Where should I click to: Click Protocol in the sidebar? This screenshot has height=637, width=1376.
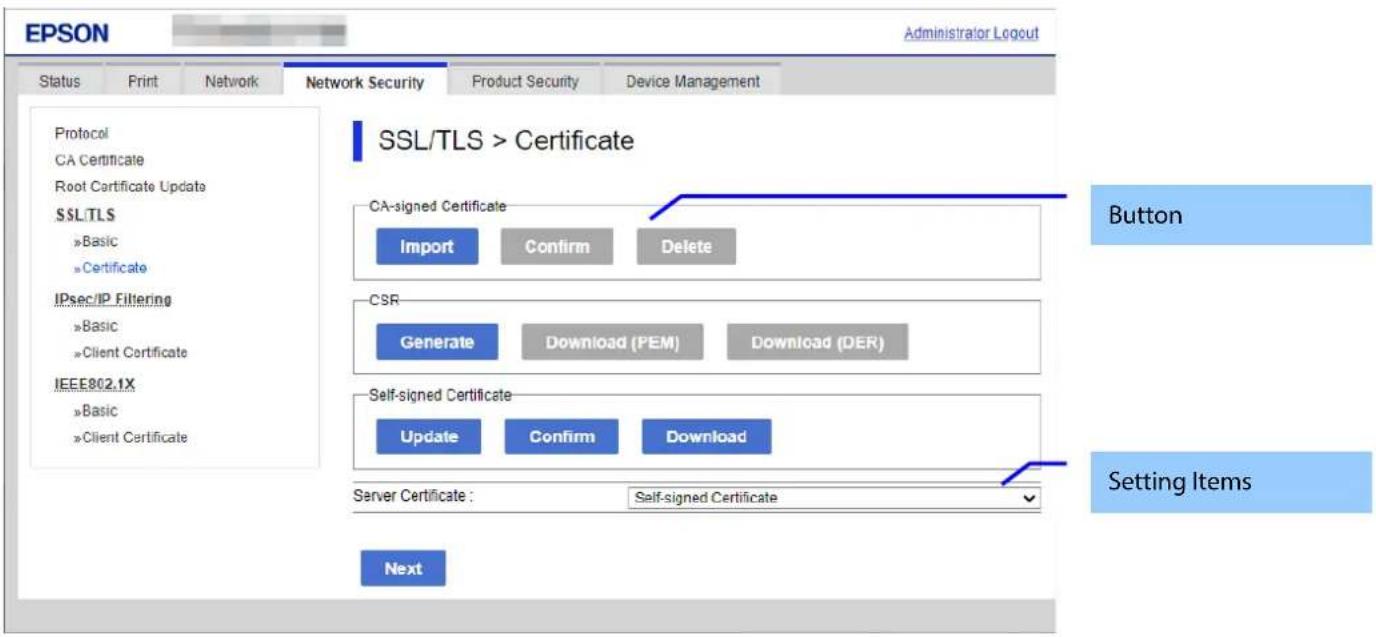click(x=82, y=133)
